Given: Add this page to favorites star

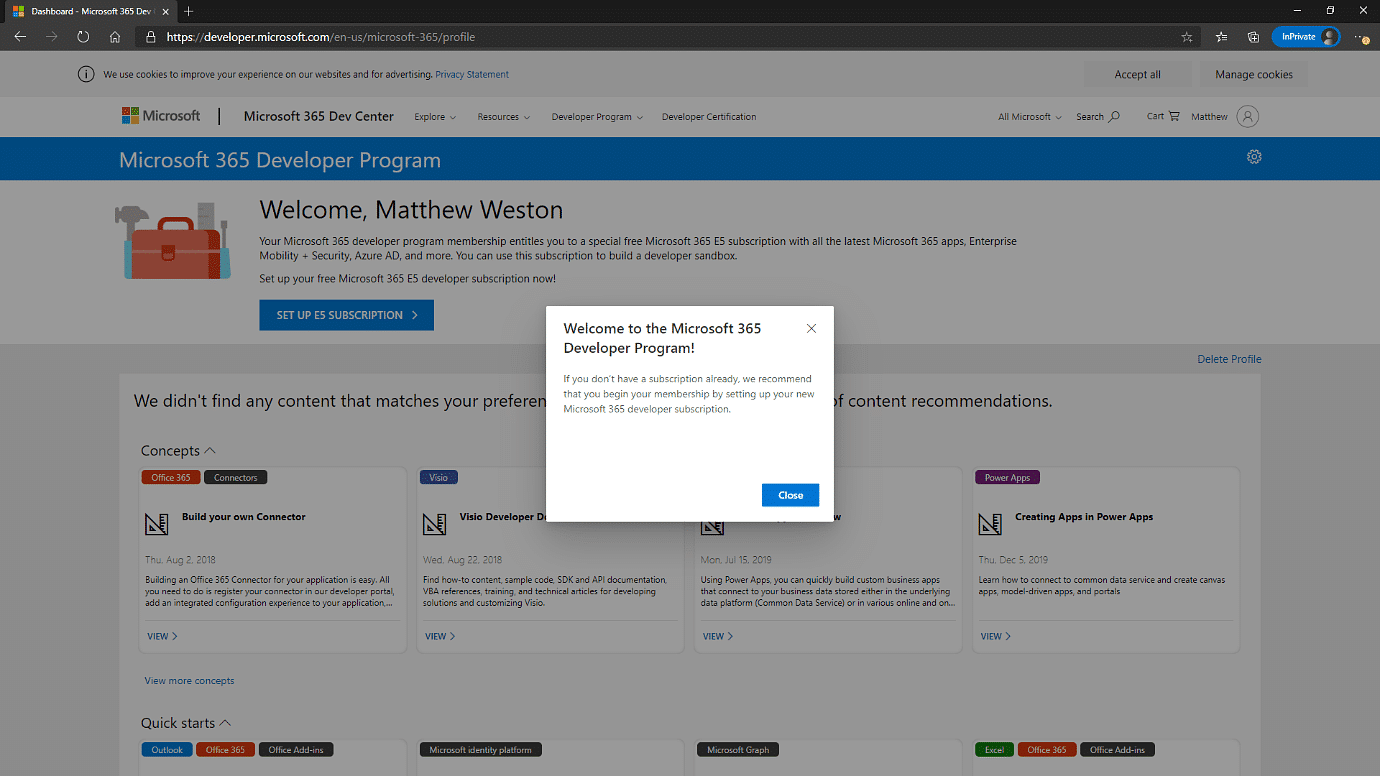Looking at the screenshot, I should tap(1187, 37).
